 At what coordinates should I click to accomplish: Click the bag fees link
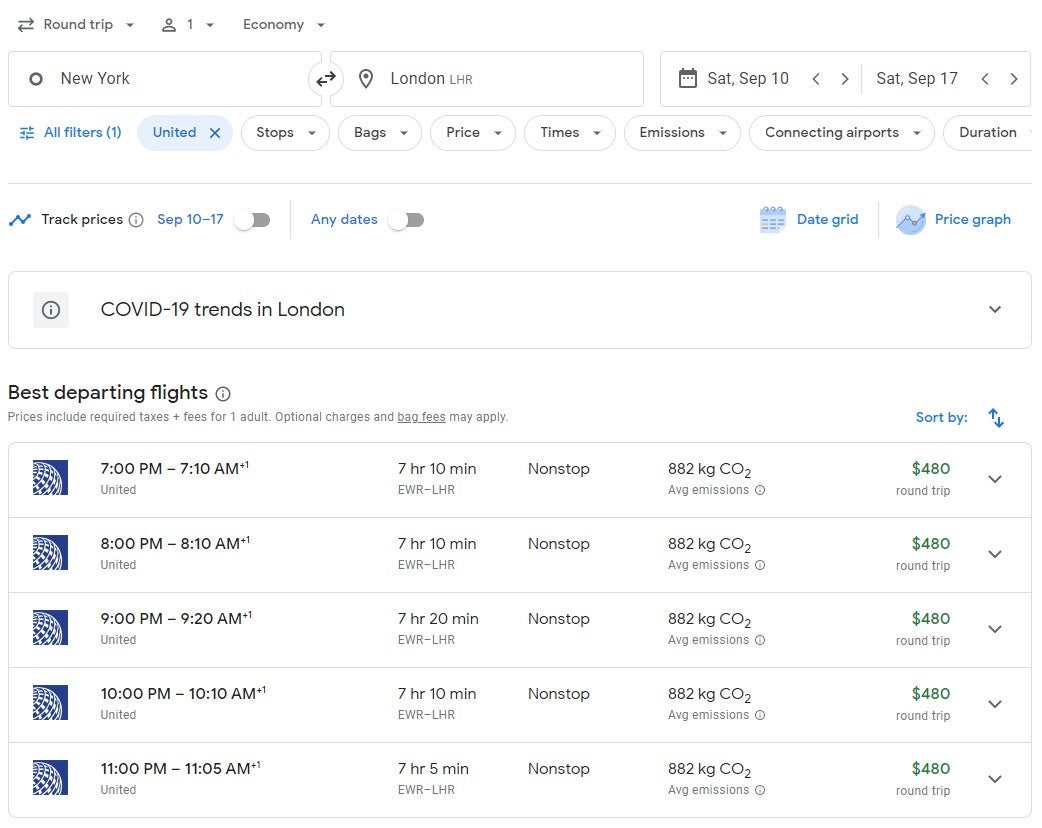tap(421, 417)
